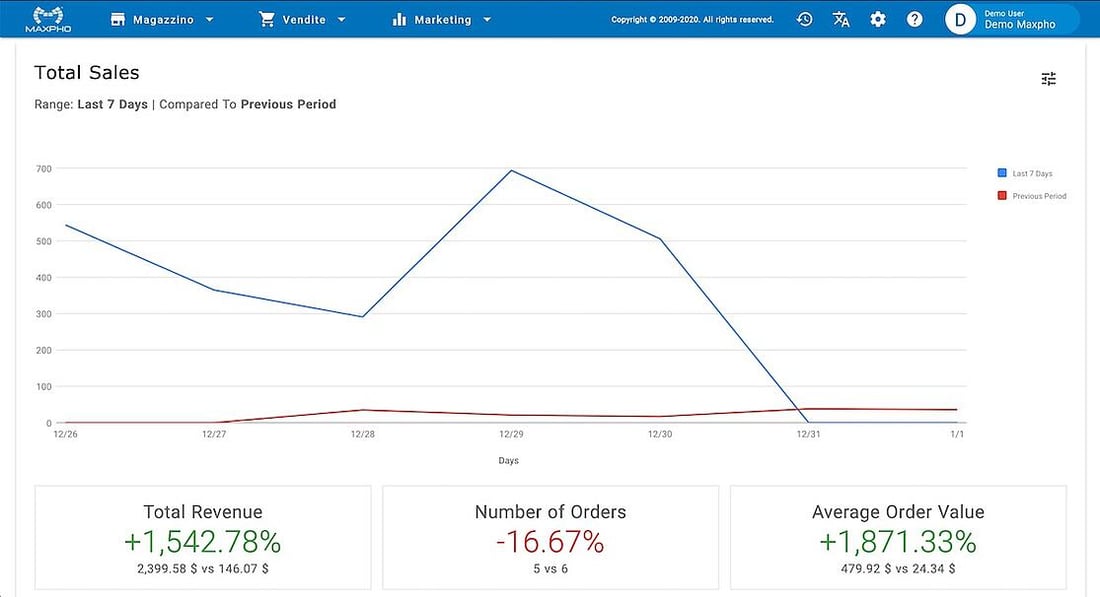This screenshot has width=1100, height=597.
Task: Click the Previous Period red legend swatch
Action: [x=1002, y=195]
